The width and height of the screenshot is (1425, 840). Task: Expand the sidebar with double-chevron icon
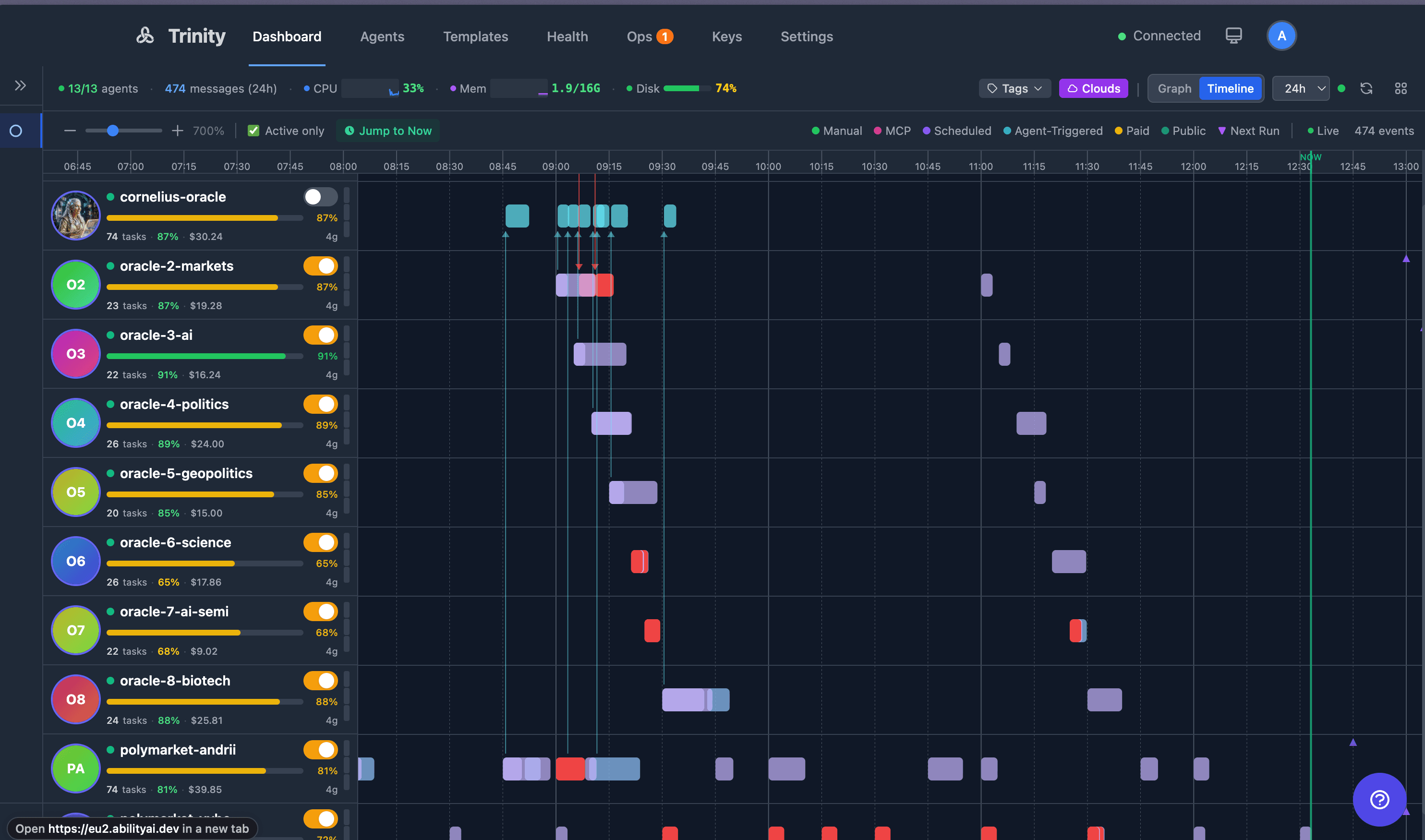tap(20, 85)
